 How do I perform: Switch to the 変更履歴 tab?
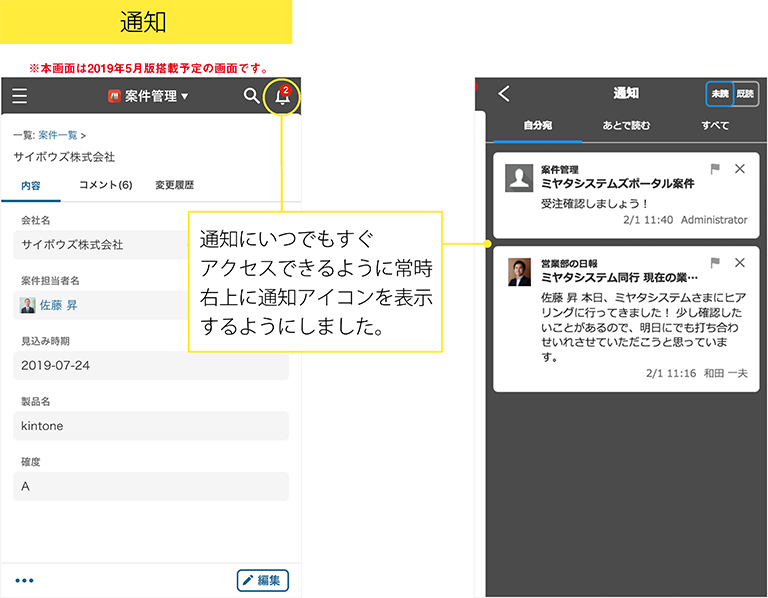(x=175, y=185)
